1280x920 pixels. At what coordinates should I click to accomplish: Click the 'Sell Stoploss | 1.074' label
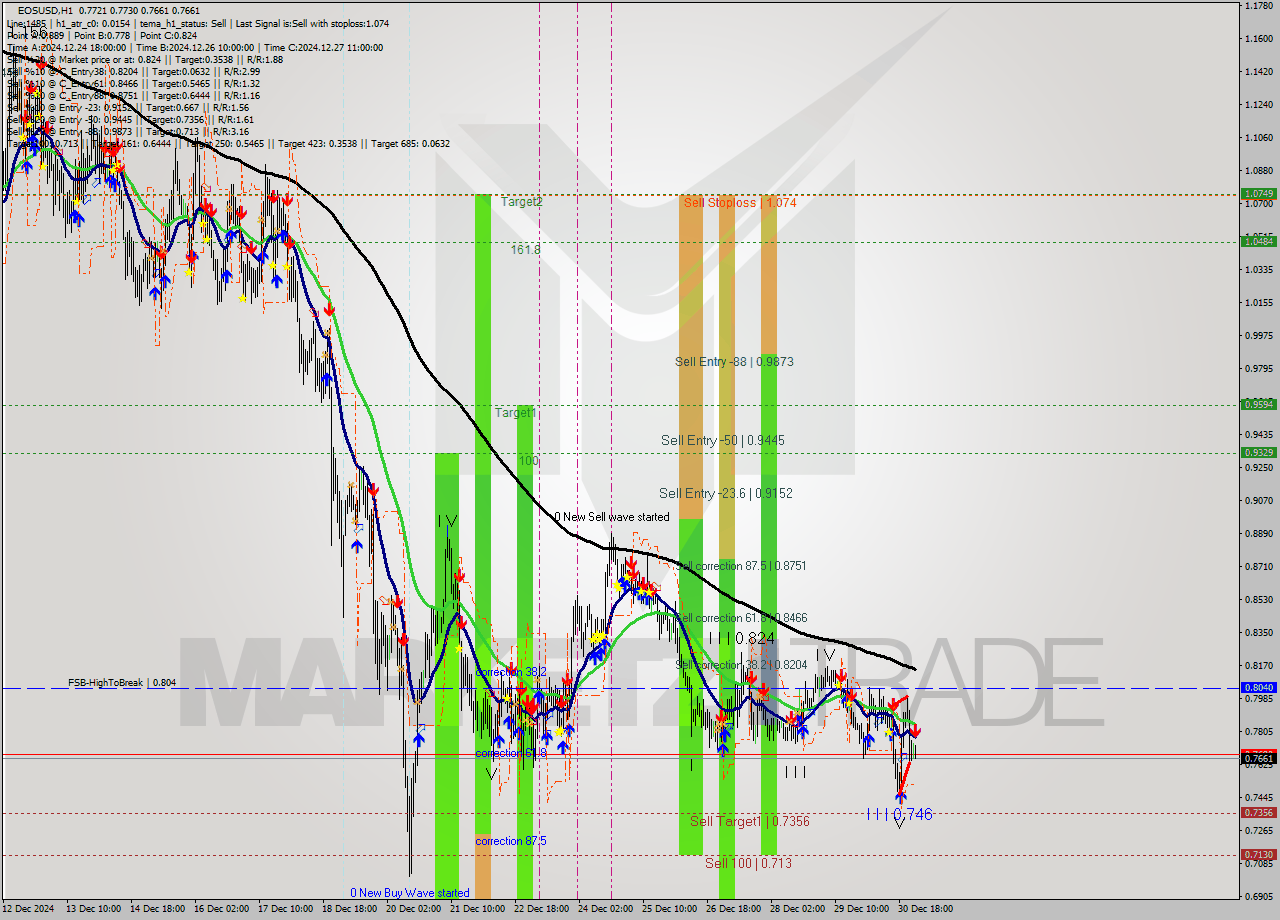[x=740, y=202]
